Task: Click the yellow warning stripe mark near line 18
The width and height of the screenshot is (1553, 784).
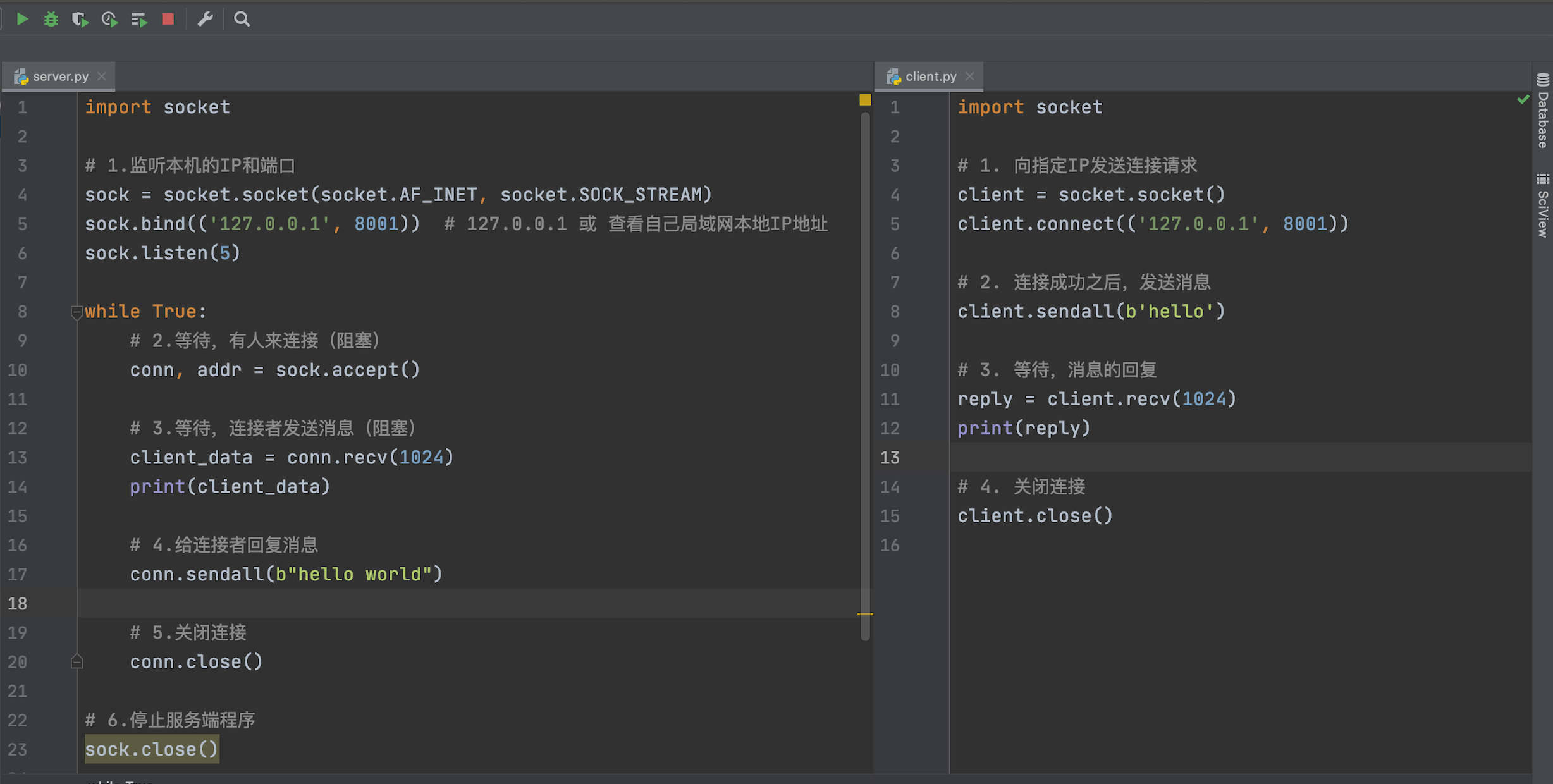Action: (x=865, y=613)
